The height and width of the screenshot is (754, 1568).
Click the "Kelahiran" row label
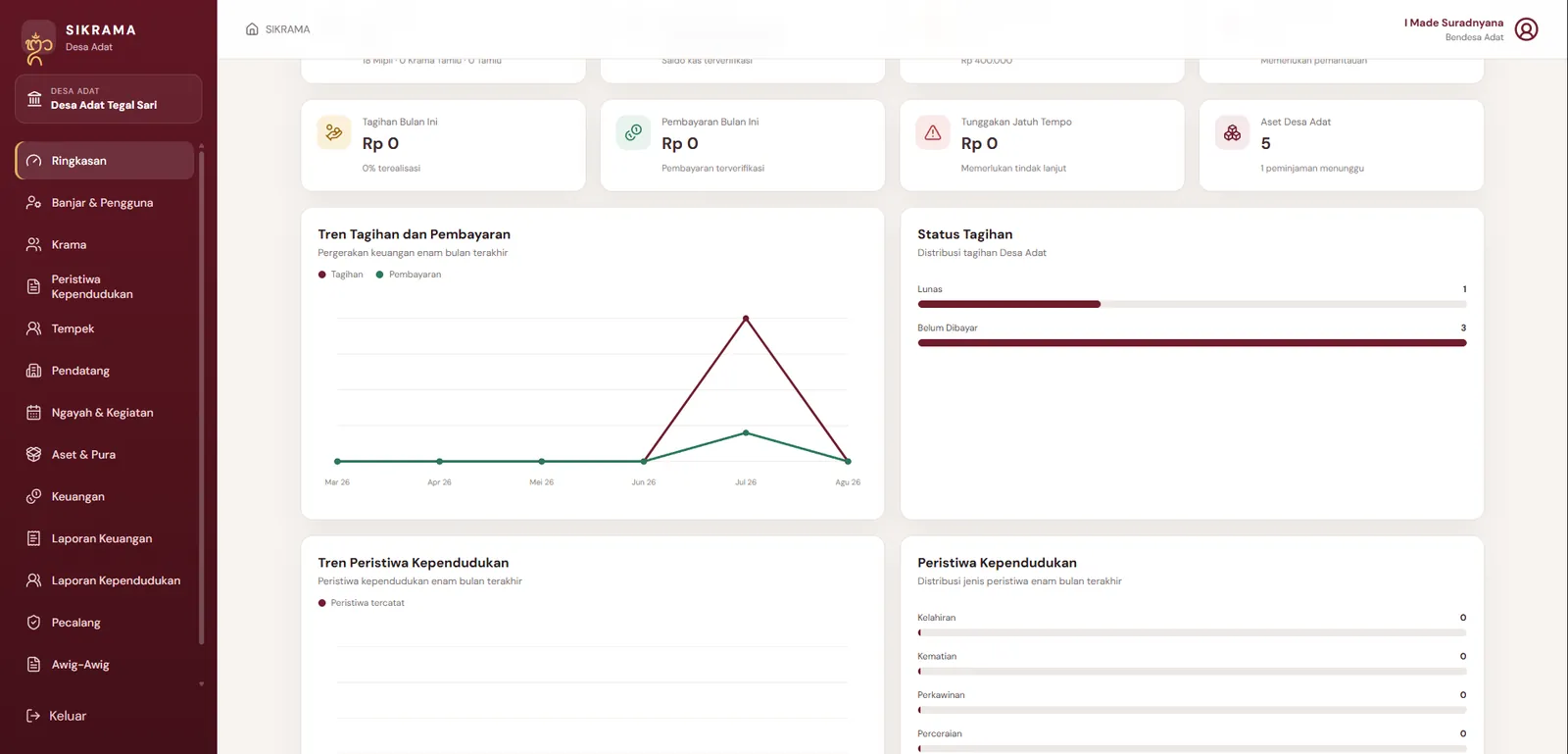pos(936,618)
